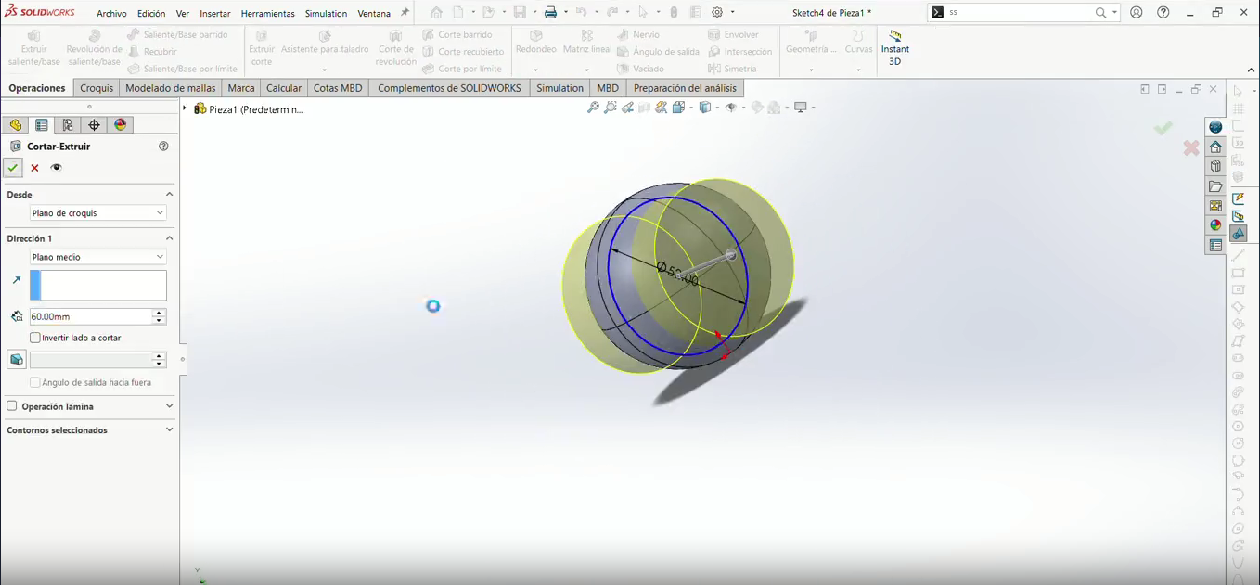Enable the 'Operación lámina' checkbox
The height and width of the screenshot is (585, 1260).
(12, 407)
